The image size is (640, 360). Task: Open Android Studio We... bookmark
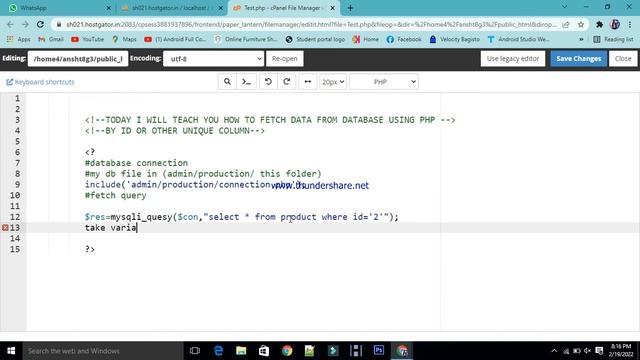pyautogui.click(x=518, y=39)
